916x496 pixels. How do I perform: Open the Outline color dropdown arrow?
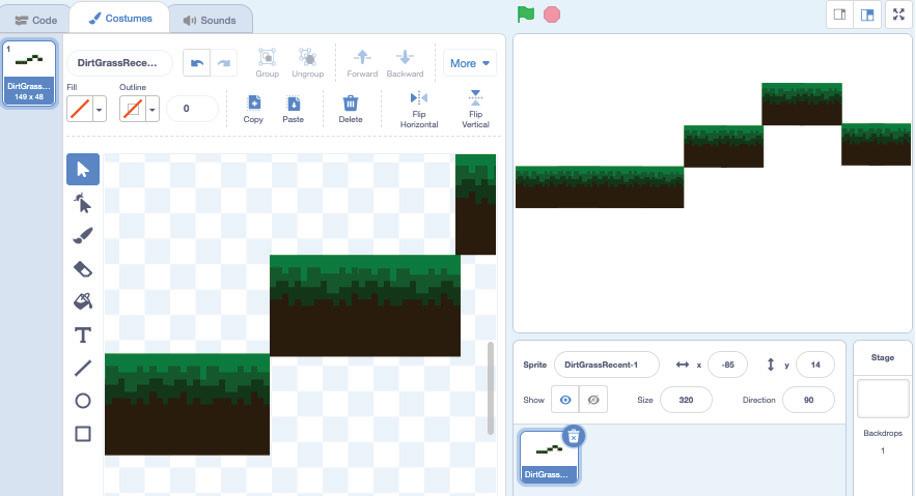(152, 109)
